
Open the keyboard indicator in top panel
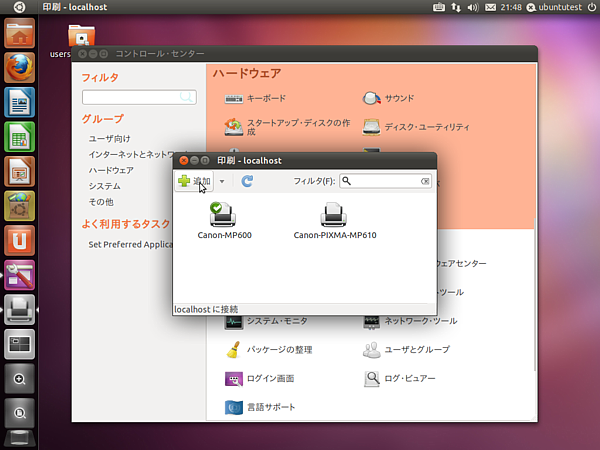(x=439, y=7)
